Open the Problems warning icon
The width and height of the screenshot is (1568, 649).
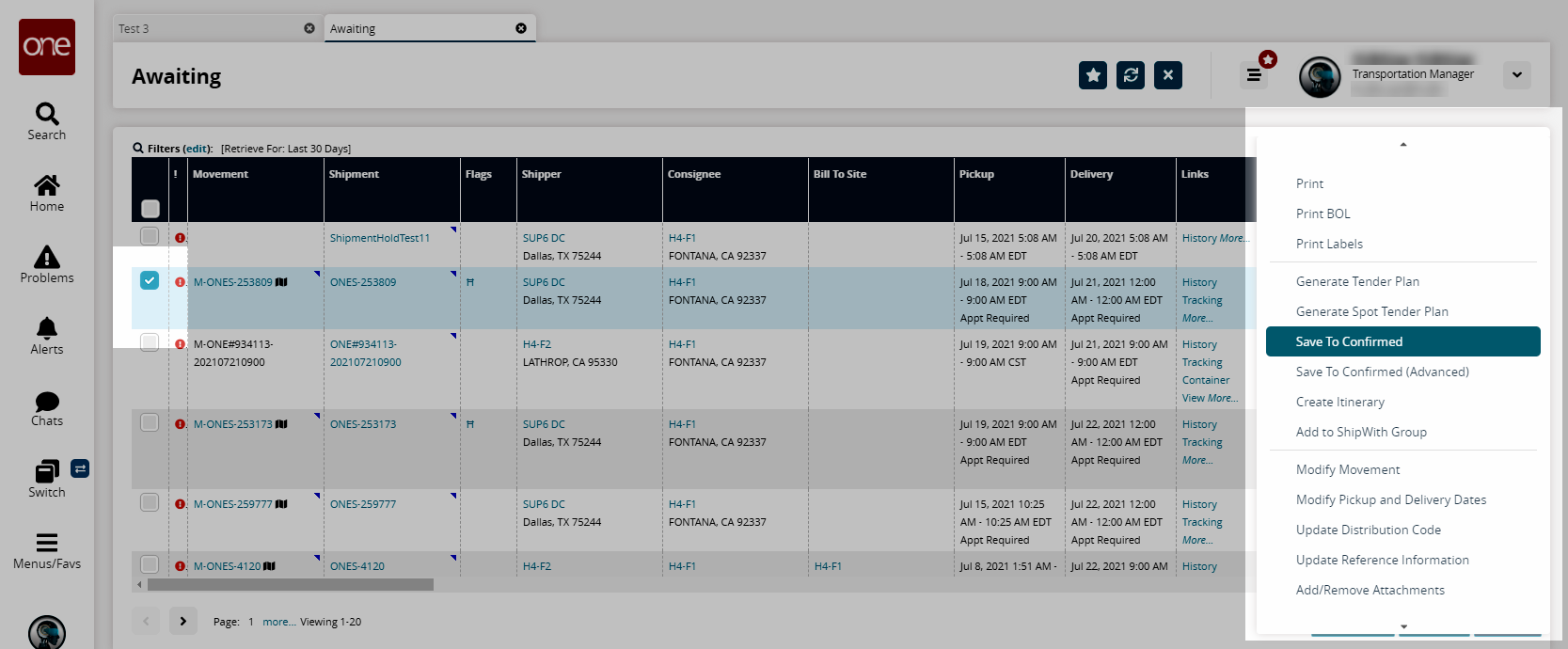[47, 257]
